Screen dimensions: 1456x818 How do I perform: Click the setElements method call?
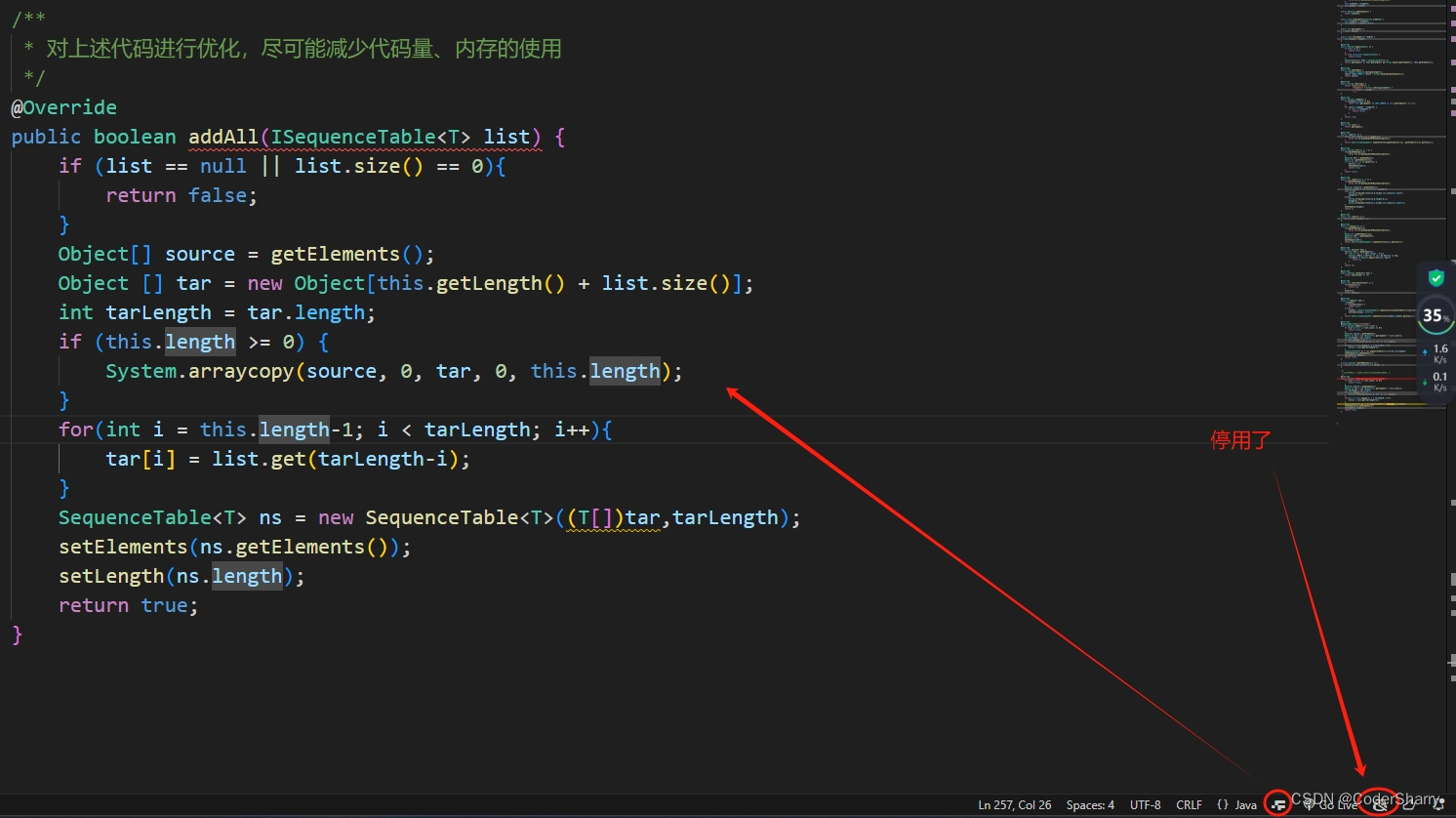123,547
